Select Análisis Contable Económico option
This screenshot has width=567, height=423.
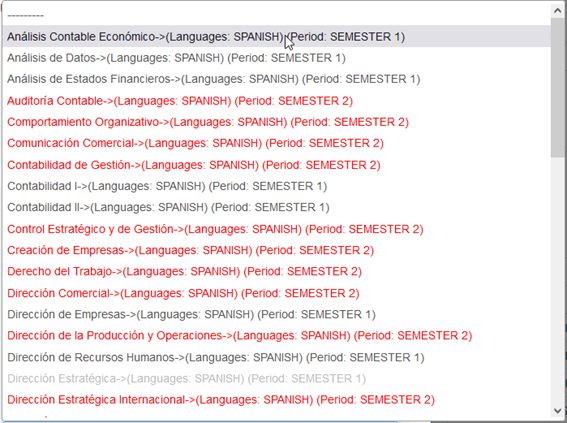pos(277,37)
